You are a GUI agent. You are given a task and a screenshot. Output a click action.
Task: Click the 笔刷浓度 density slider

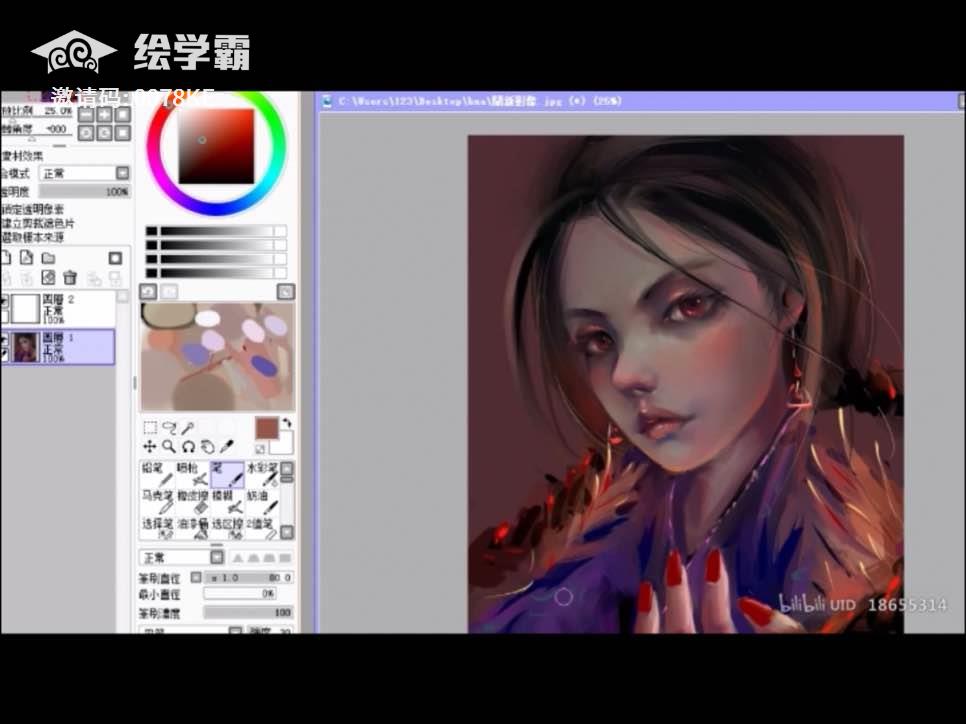click(x=248, y=612)
